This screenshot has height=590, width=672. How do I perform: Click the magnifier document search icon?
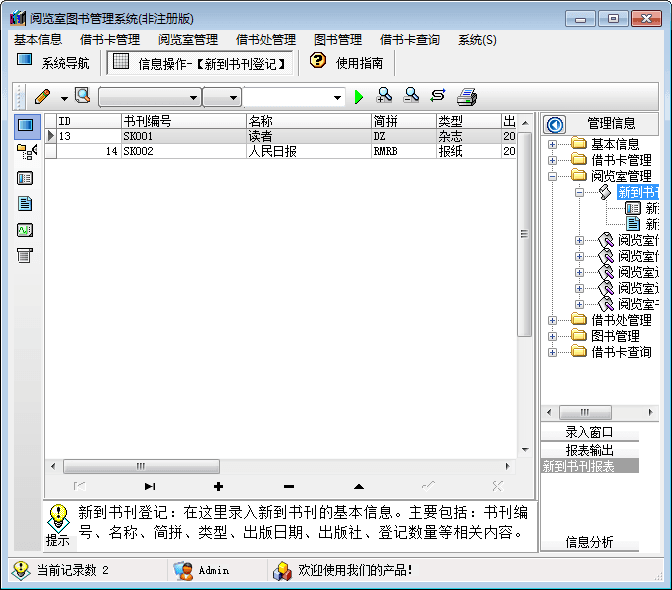82,96
